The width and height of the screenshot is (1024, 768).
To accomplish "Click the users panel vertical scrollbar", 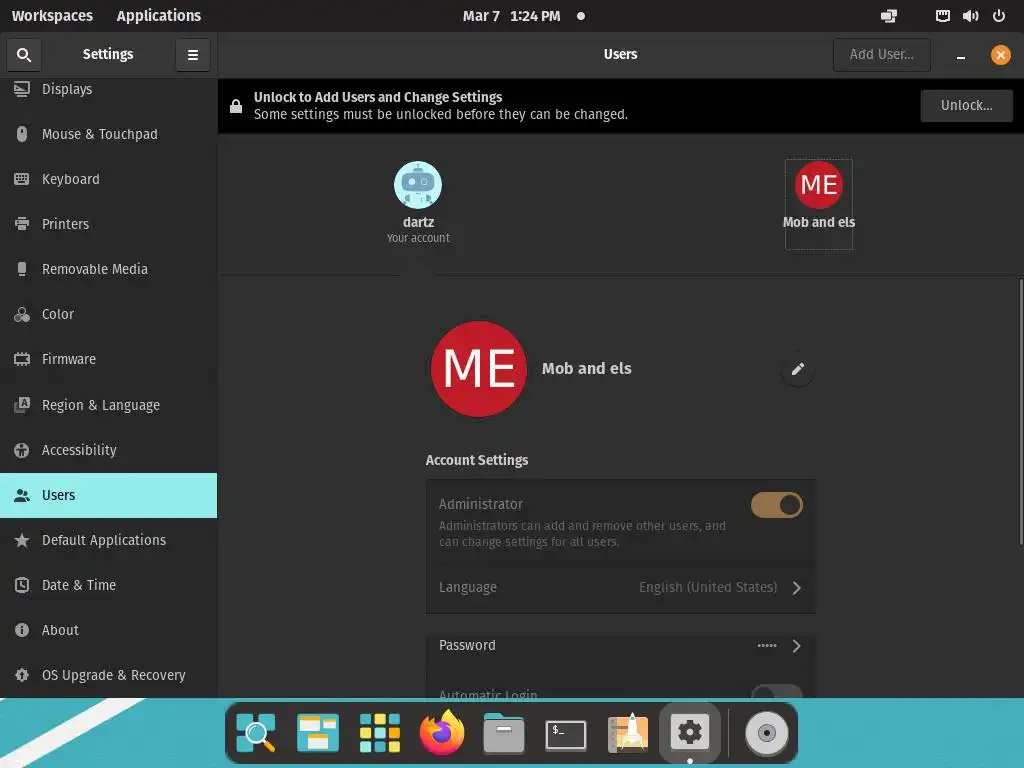I will coord(1021,411).
